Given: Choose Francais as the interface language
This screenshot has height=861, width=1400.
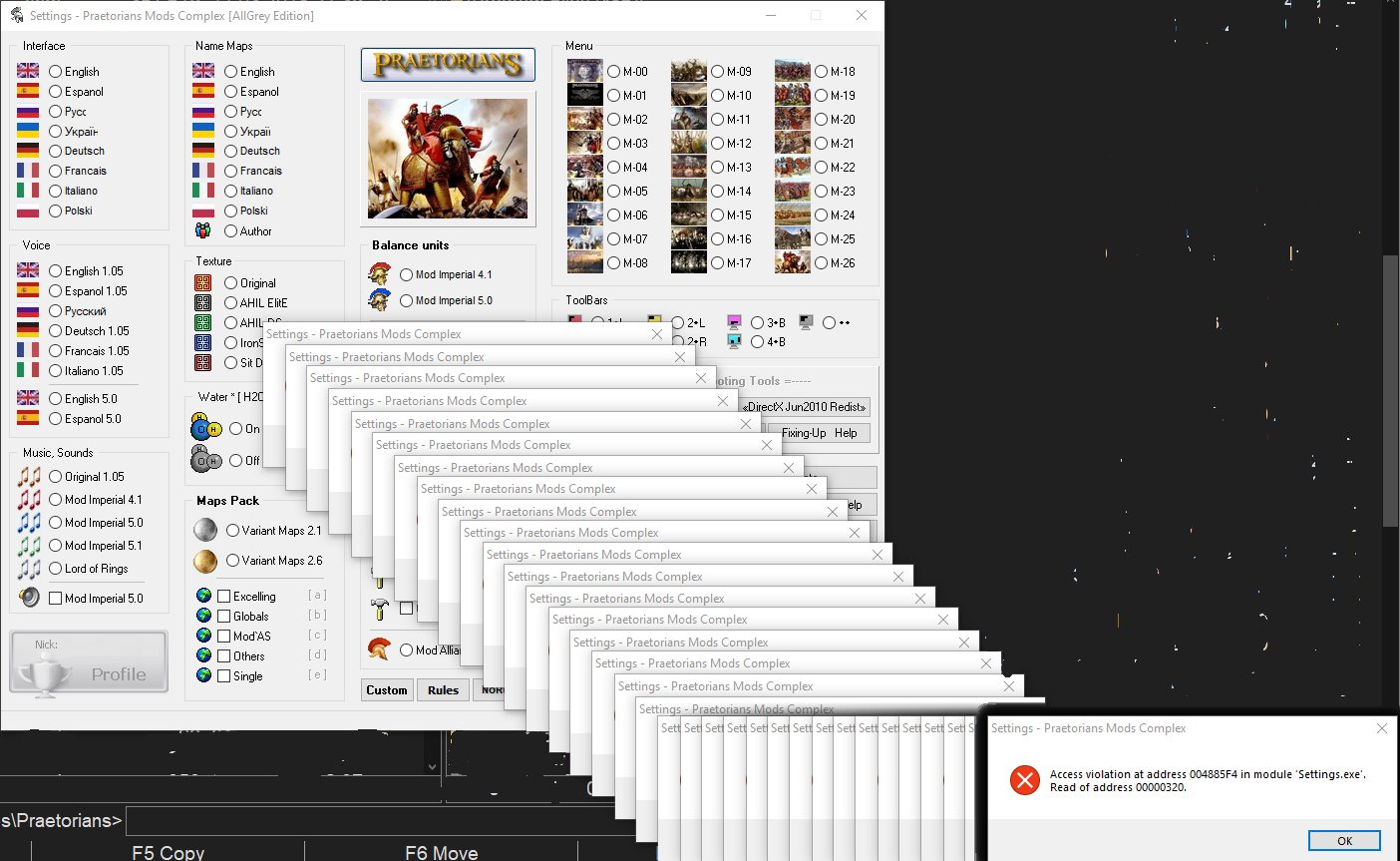Looking at the screenshot, I should (56, 171).
